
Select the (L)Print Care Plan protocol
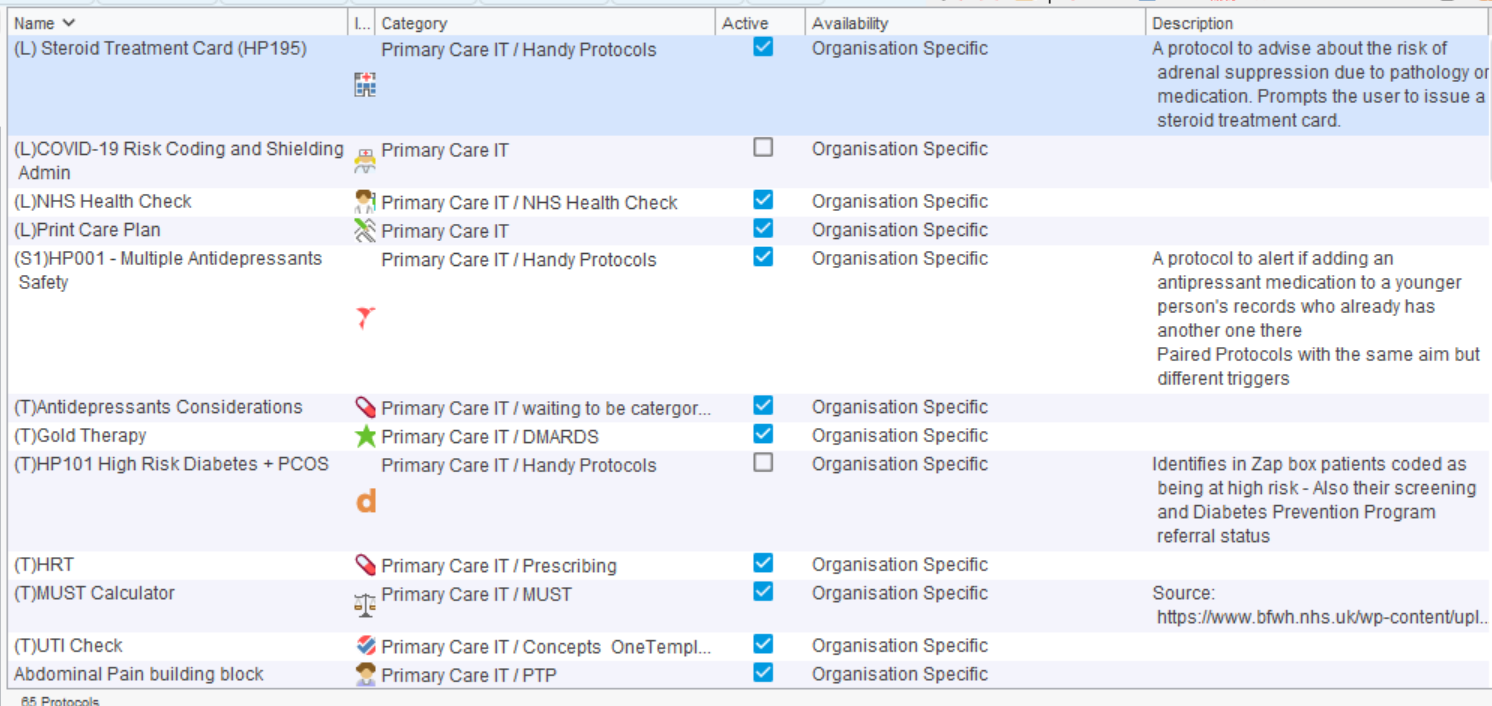(87, 230)
